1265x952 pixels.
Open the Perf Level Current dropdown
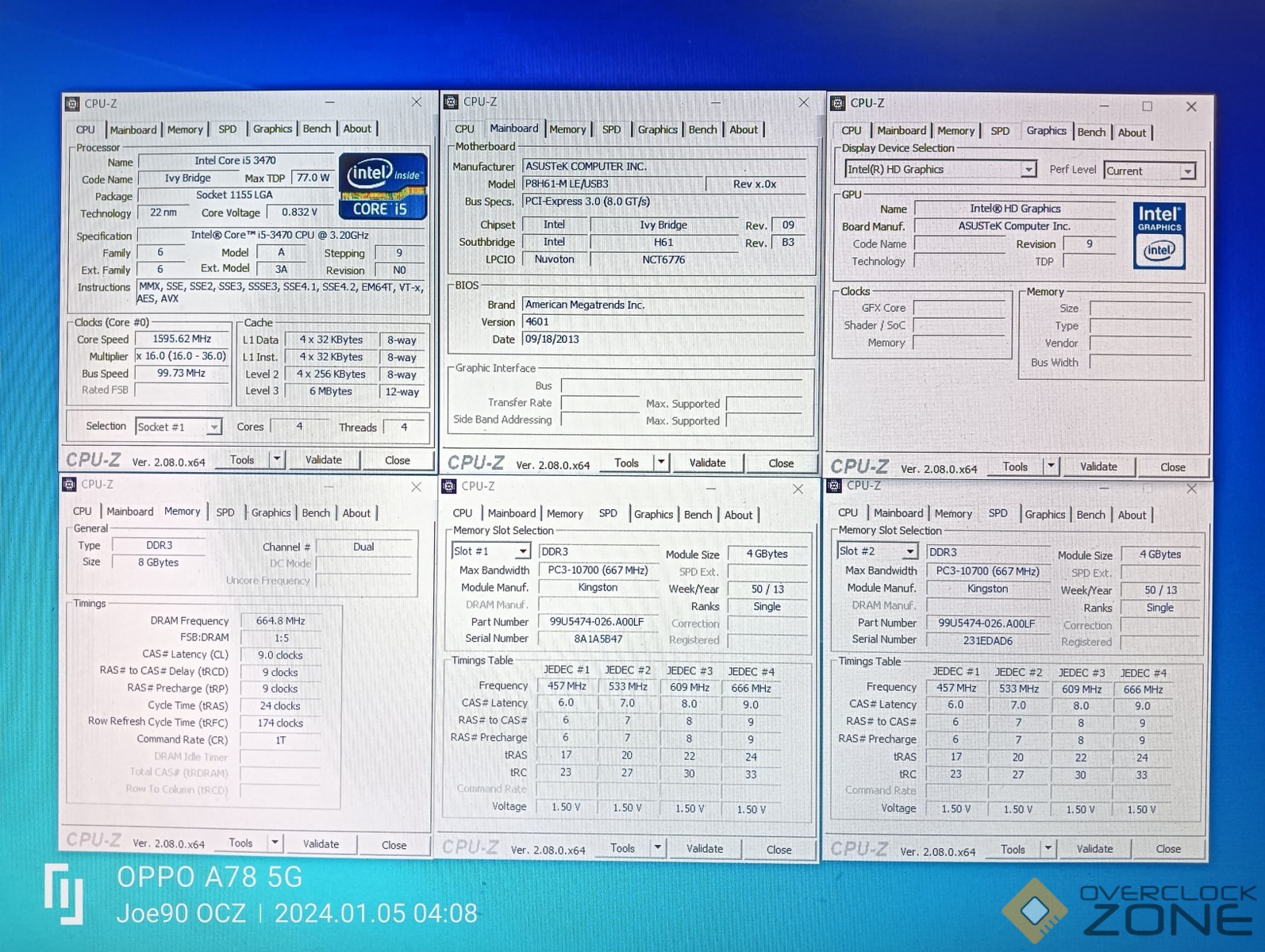tap(1188, 171)
